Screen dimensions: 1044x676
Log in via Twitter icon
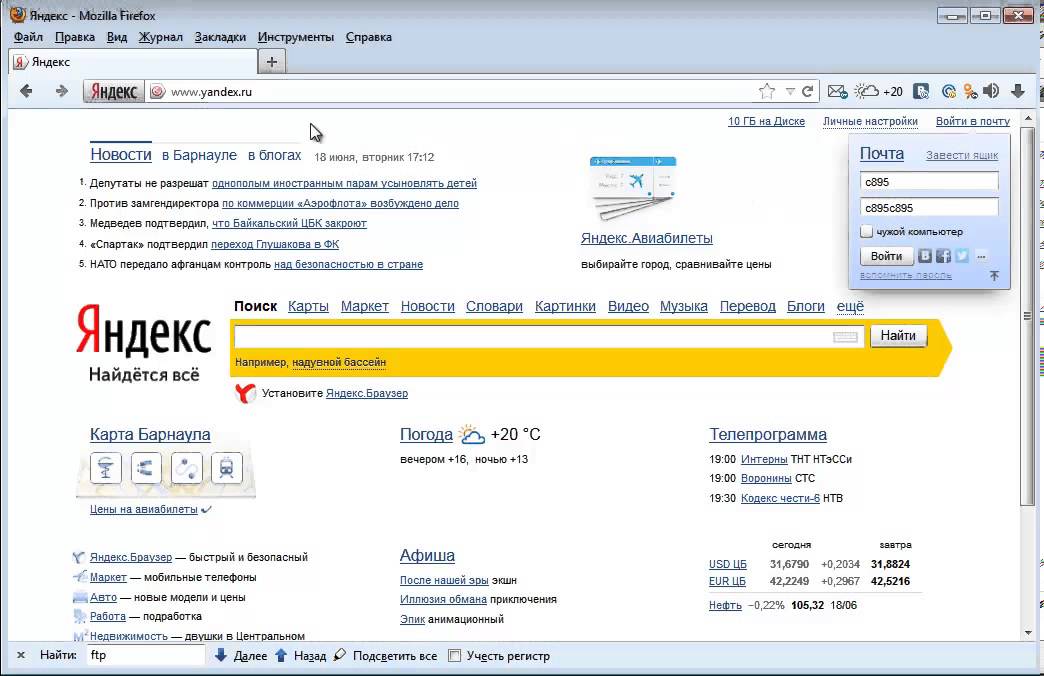tap(962, 256)
